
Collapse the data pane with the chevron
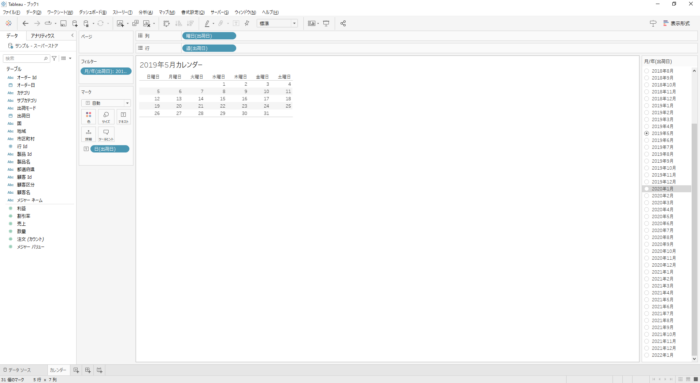click(x=72, y=36)
